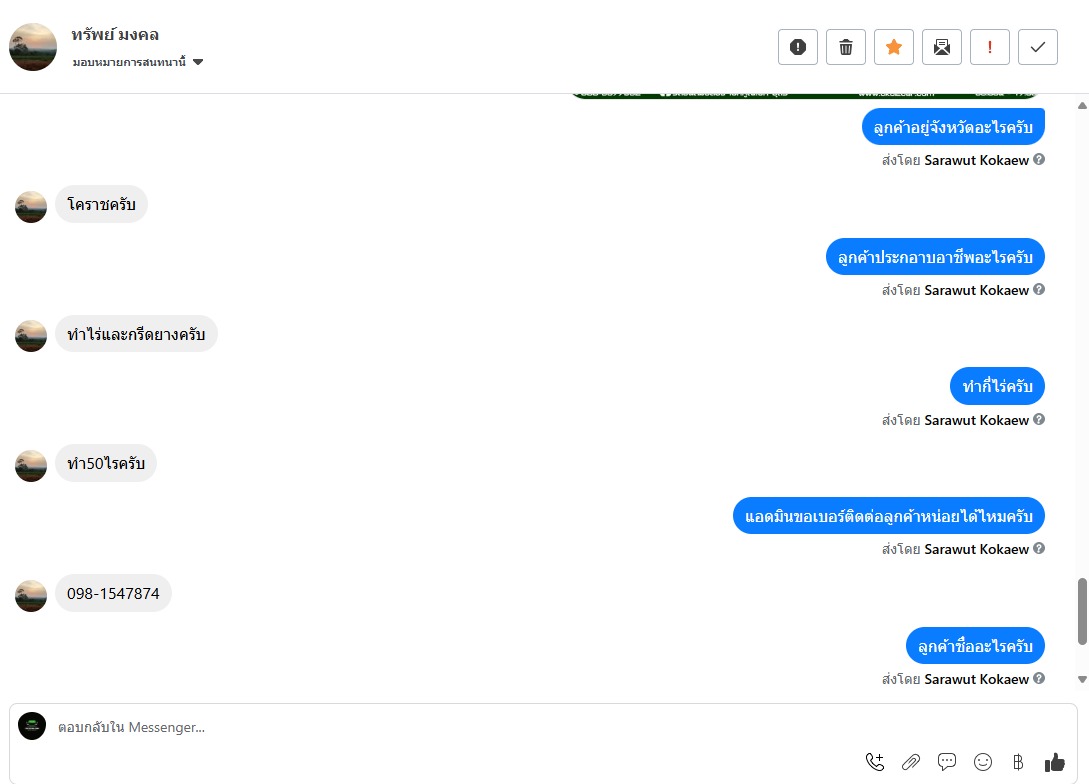Click the scrollbar up arrow
Screen dimensions: 1089x784
[x=1082, y=106]
